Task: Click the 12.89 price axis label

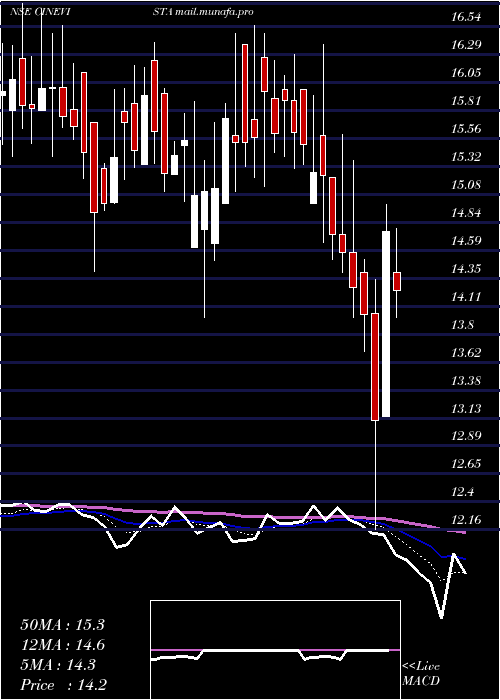Action: [x=466, y=436]
